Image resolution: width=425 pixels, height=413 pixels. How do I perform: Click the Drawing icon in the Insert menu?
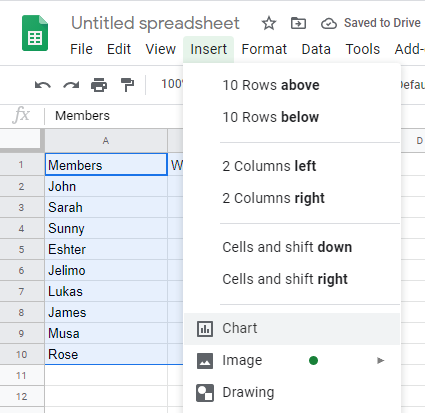[205, 393]
